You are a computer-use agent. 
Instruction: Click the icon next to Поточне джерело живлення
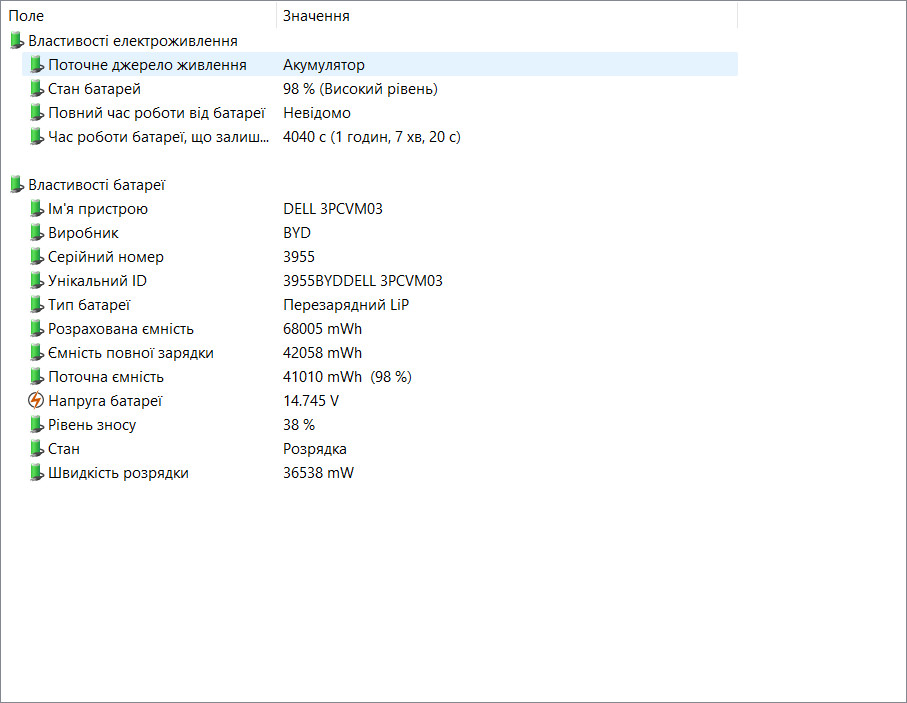click(36, 64)
